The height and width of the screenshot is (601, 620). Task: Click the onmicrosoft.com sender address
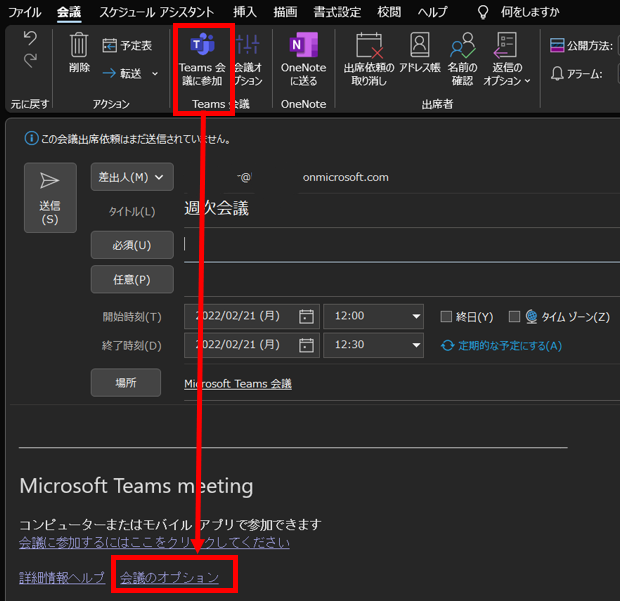tap(346, 177)
